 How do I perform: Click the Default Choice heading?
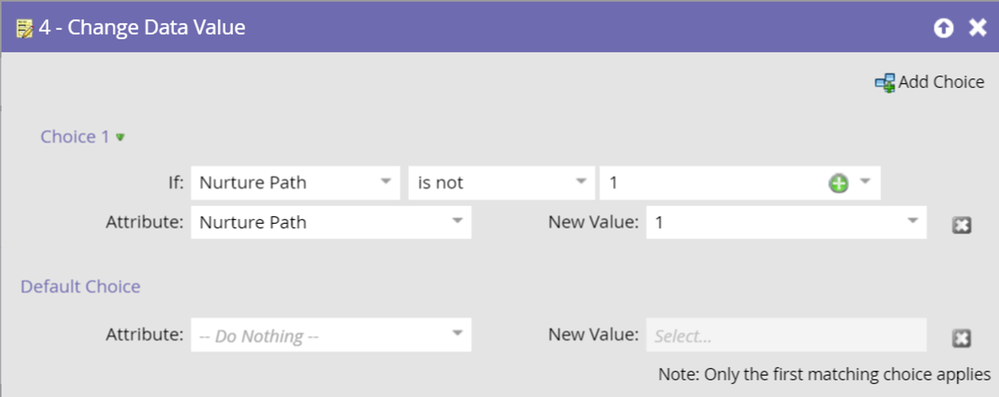point(81,287)
